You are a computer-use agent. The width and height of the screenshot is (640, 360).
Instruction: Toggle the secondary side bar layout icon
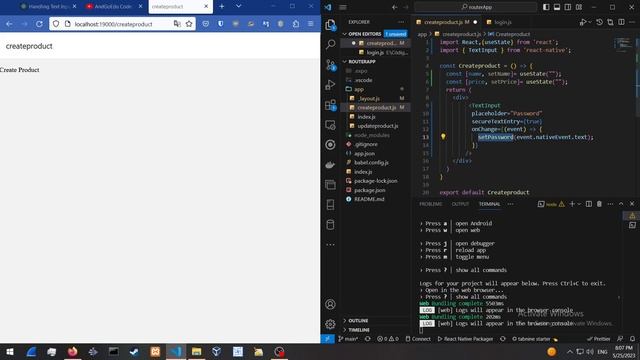(x=568, y=7)
